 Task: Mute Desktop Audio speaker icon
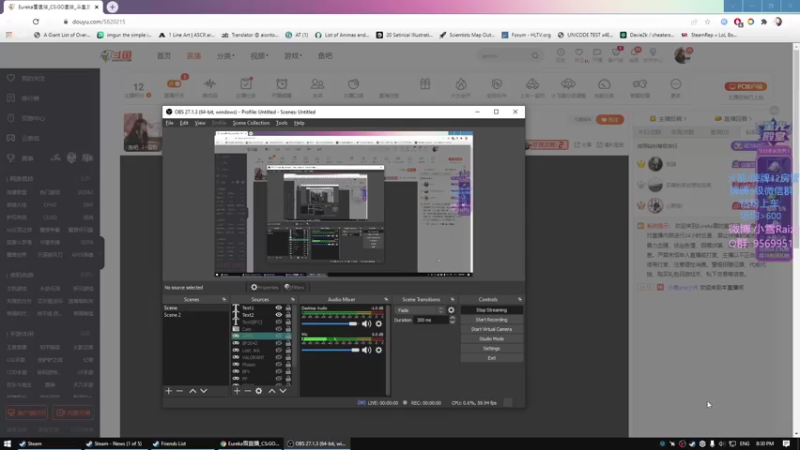click(366, 323)
